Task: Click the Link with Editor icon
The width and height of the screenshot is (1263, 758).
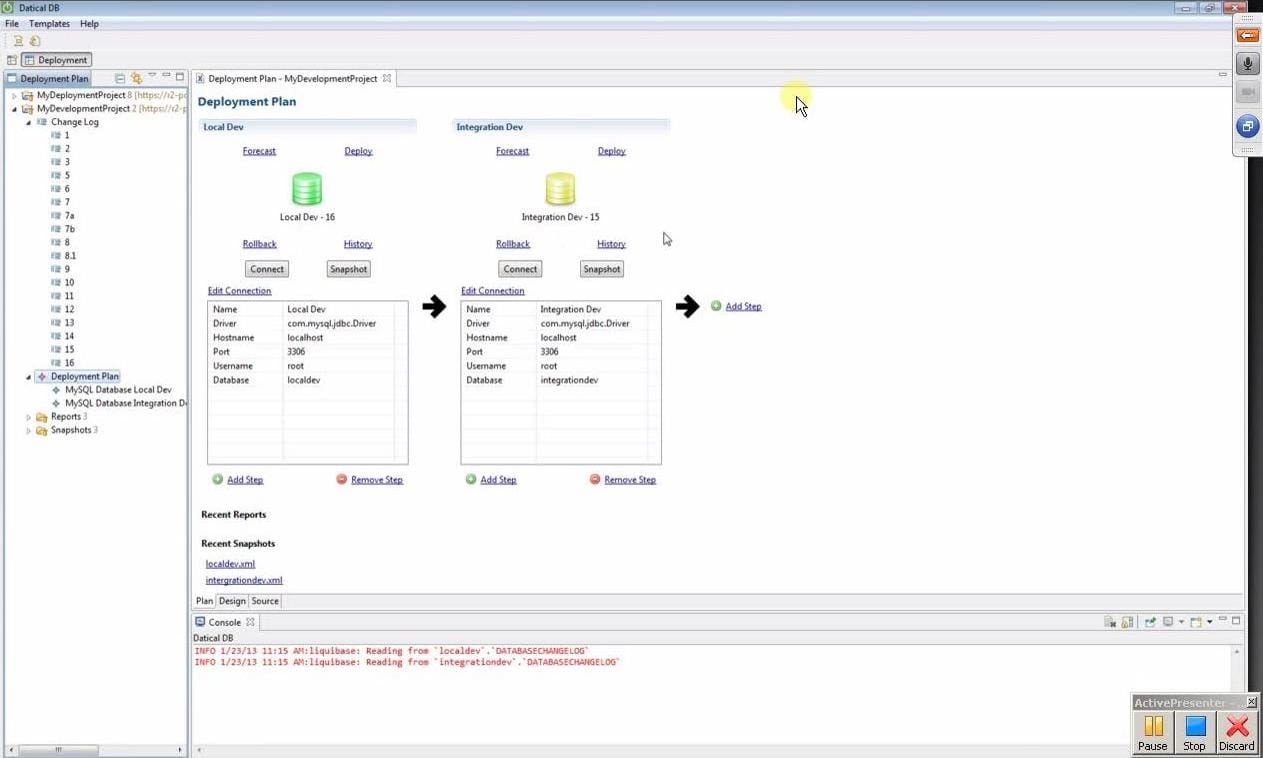Action: coord(136,78)
